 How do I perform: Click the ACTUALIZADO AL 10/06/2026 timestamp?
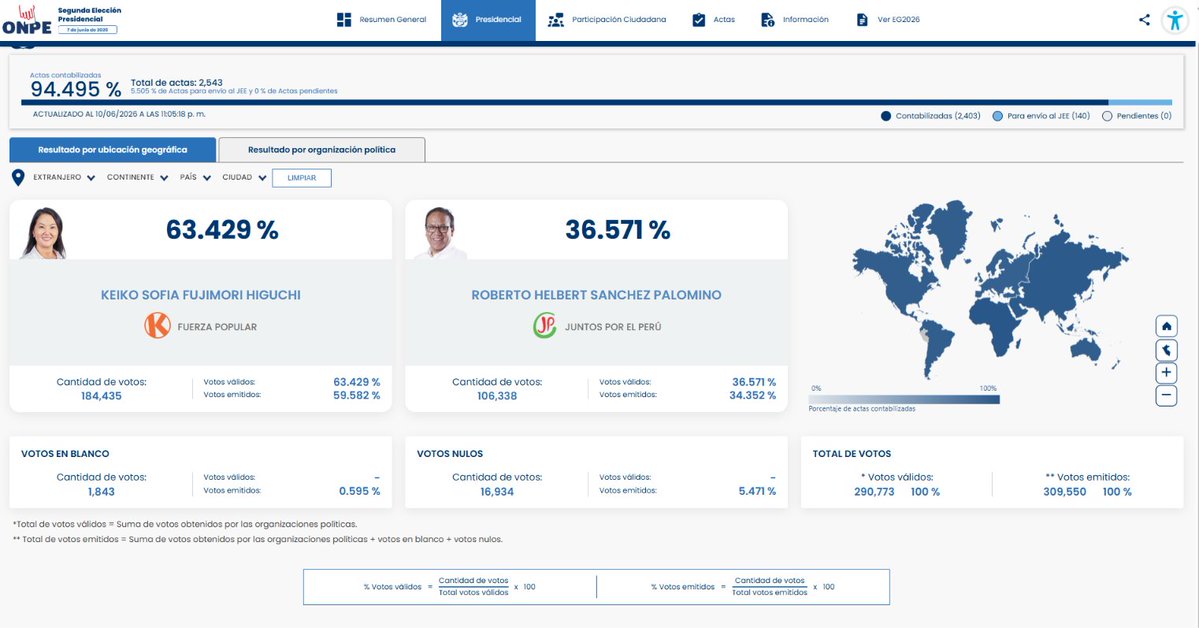[119, 114]
